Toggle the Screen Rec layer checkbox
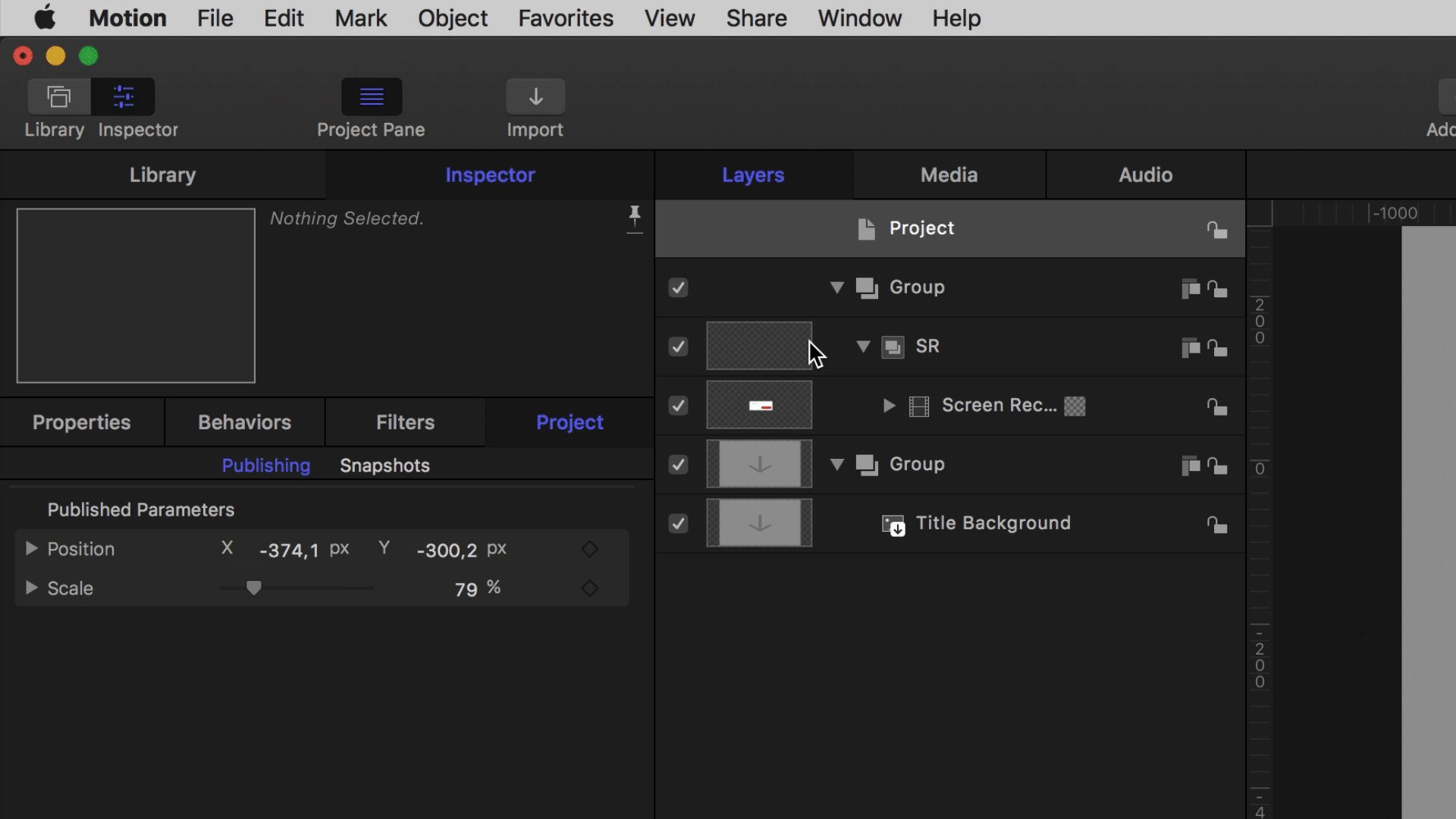1456x819 pixels. pyautogui.click(x=678, y=406)
